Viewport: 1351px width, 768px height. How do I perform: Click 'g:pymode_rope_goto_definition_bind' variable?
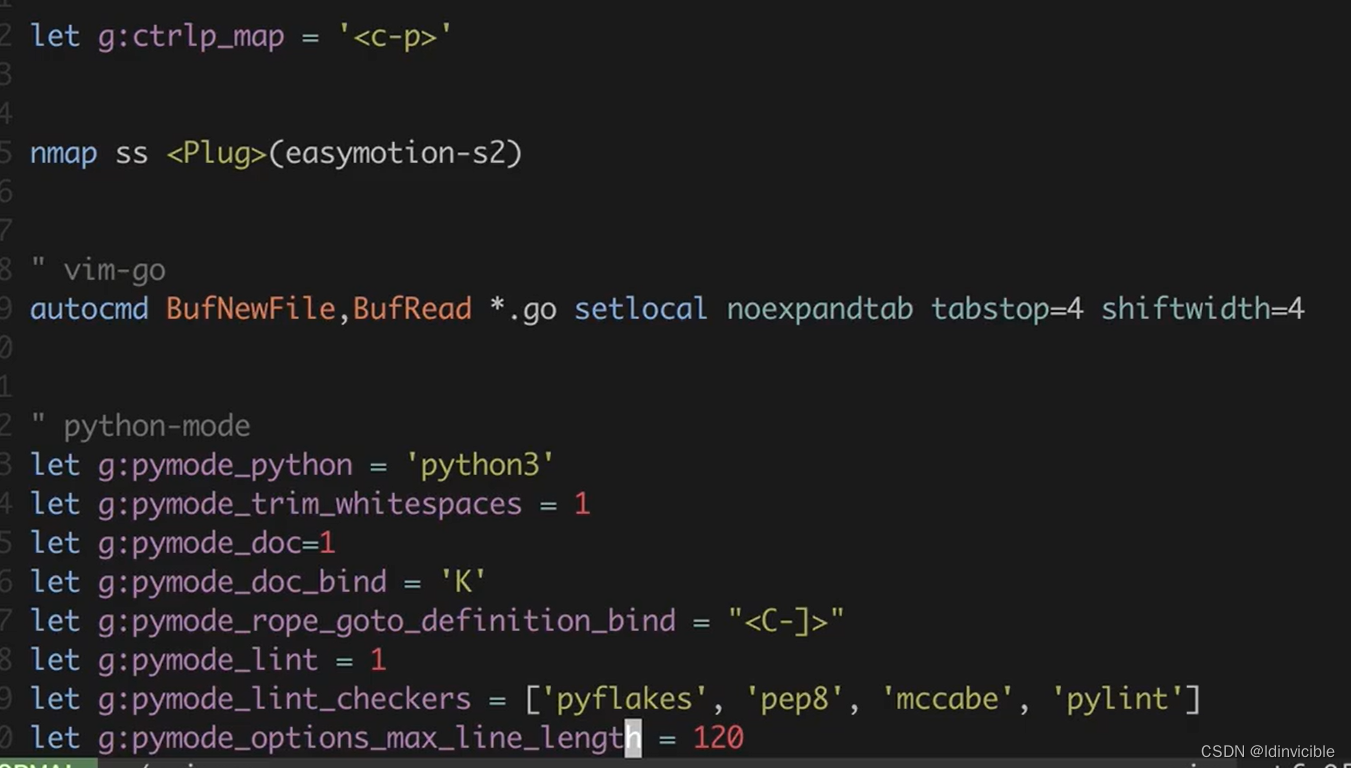387,621
